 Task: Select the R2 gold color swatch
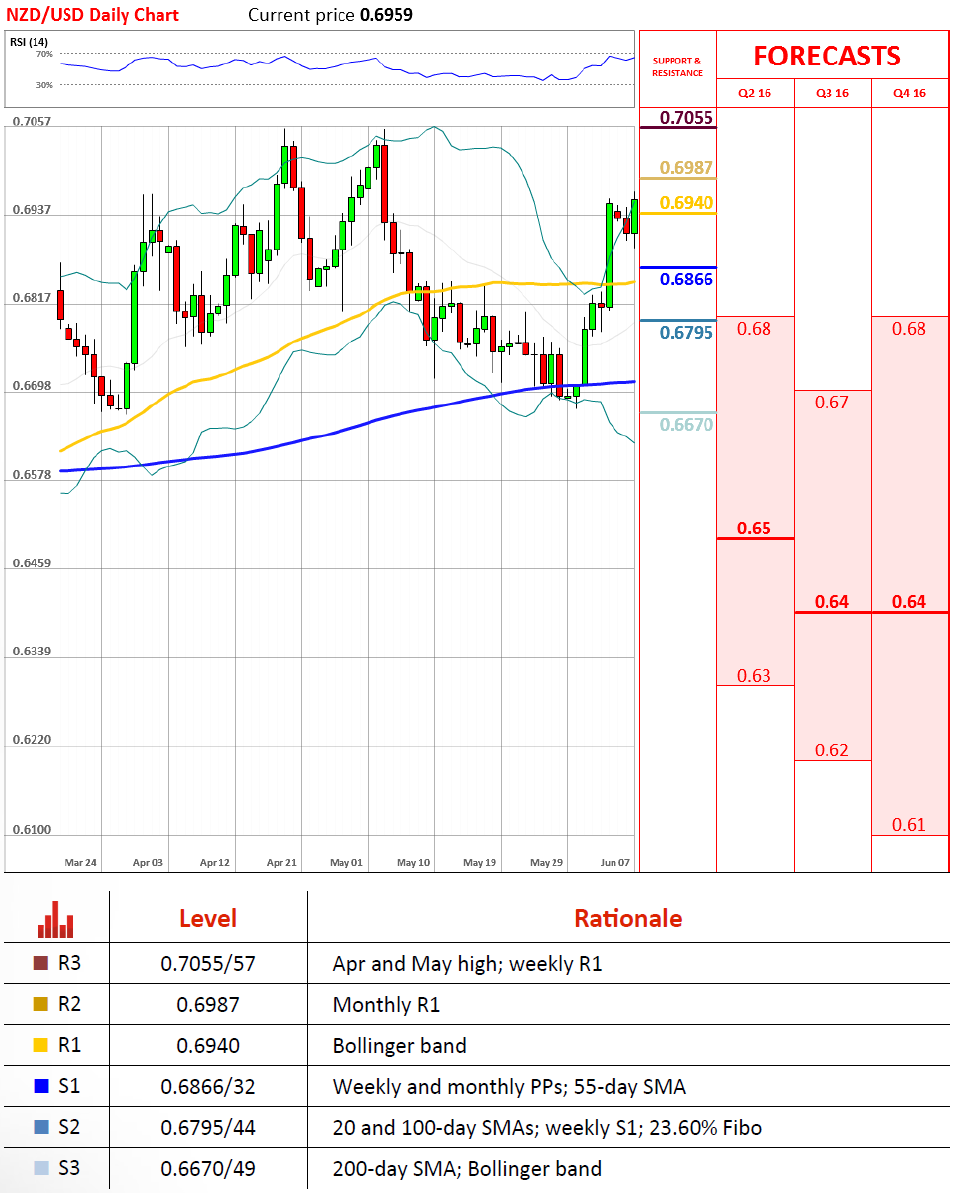(x=41, y=1004)
